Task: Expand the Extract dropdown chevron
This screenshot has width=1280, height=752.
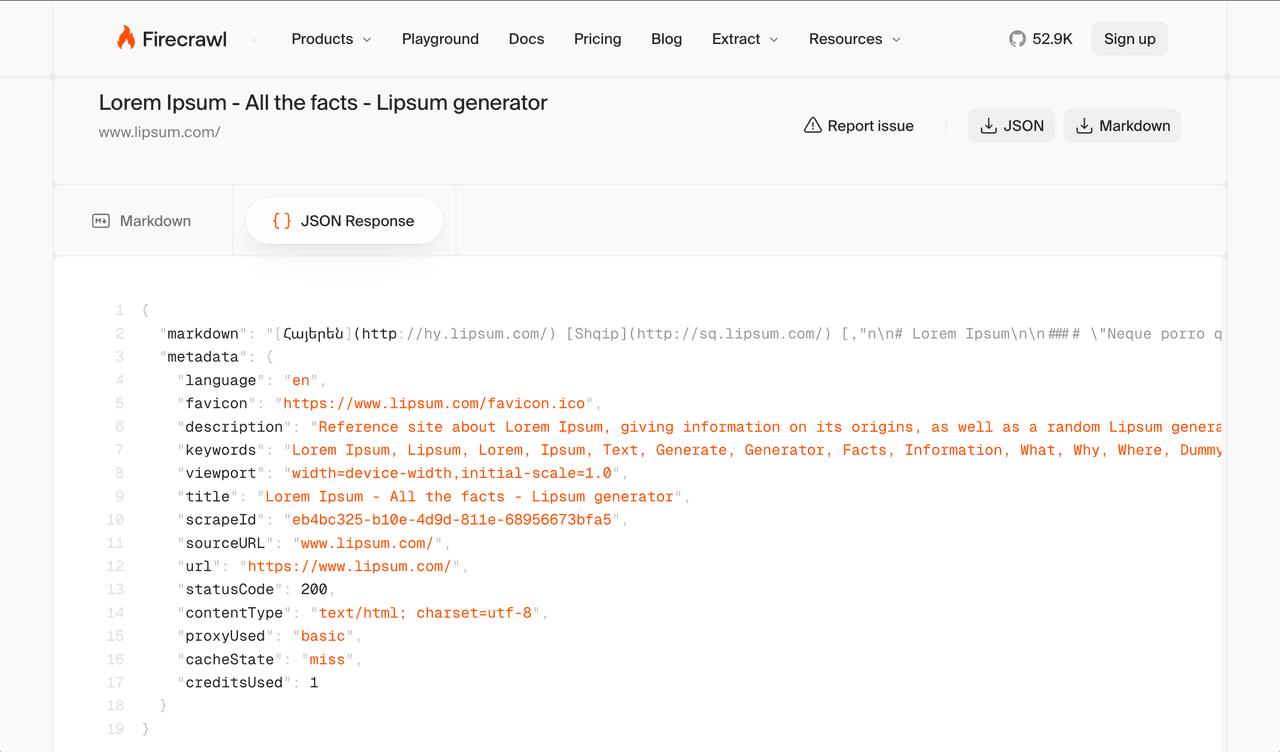Action: pyautogui.click(x=773, y=40)
